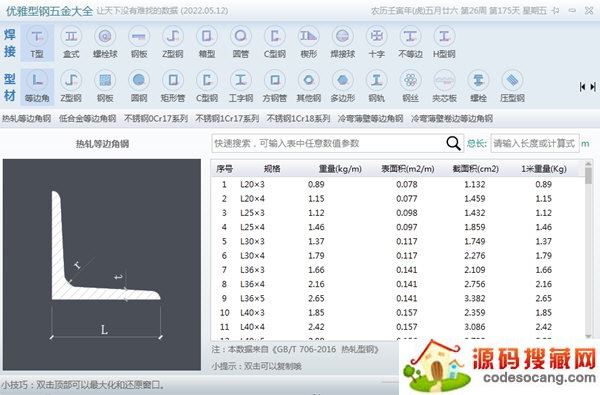The image size is (600, 395).
Task: Sort by the 截面积(cm2) column header
Action: (x=475, y=169)
